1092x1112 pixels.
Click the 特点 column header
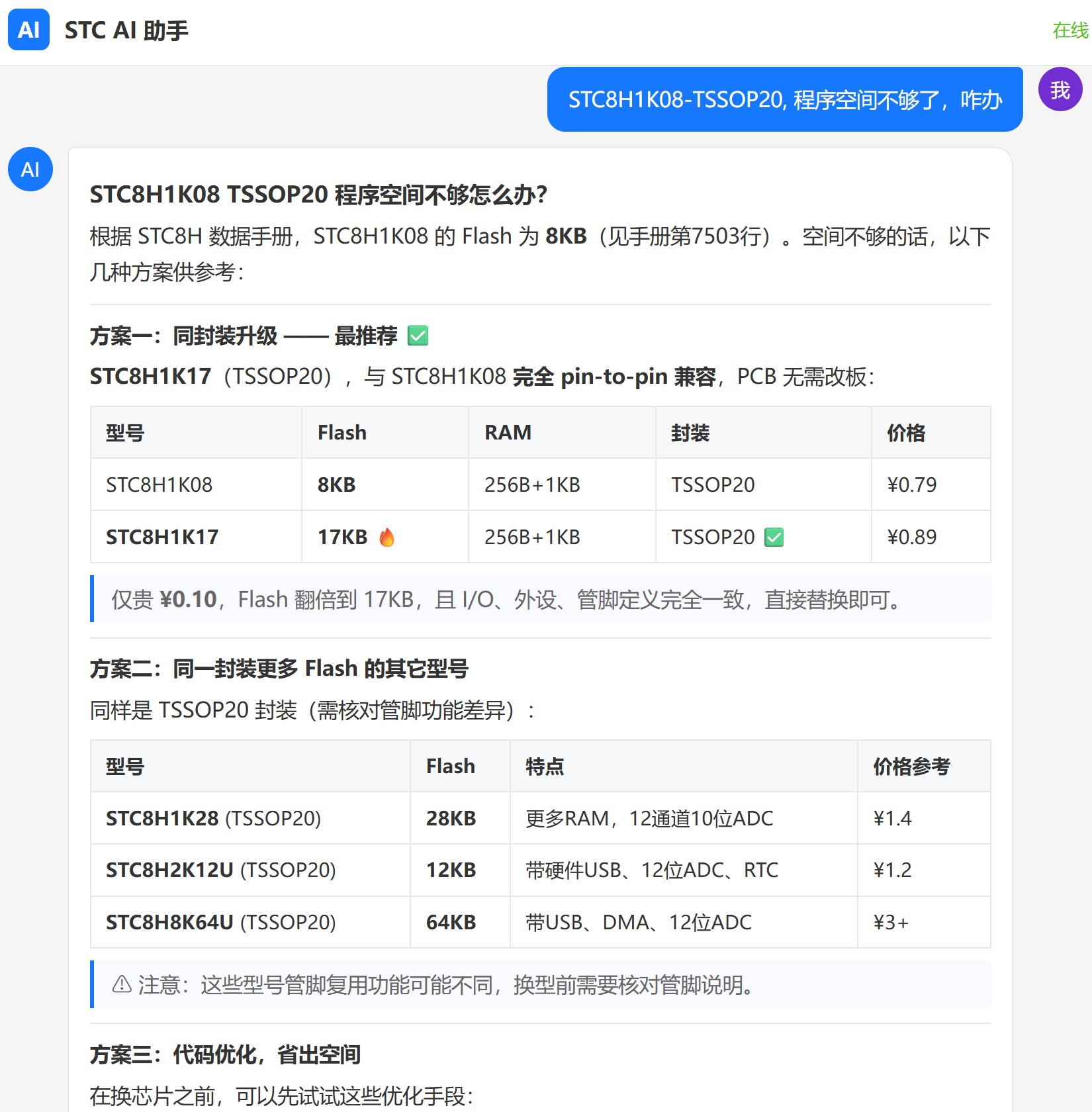684,766
